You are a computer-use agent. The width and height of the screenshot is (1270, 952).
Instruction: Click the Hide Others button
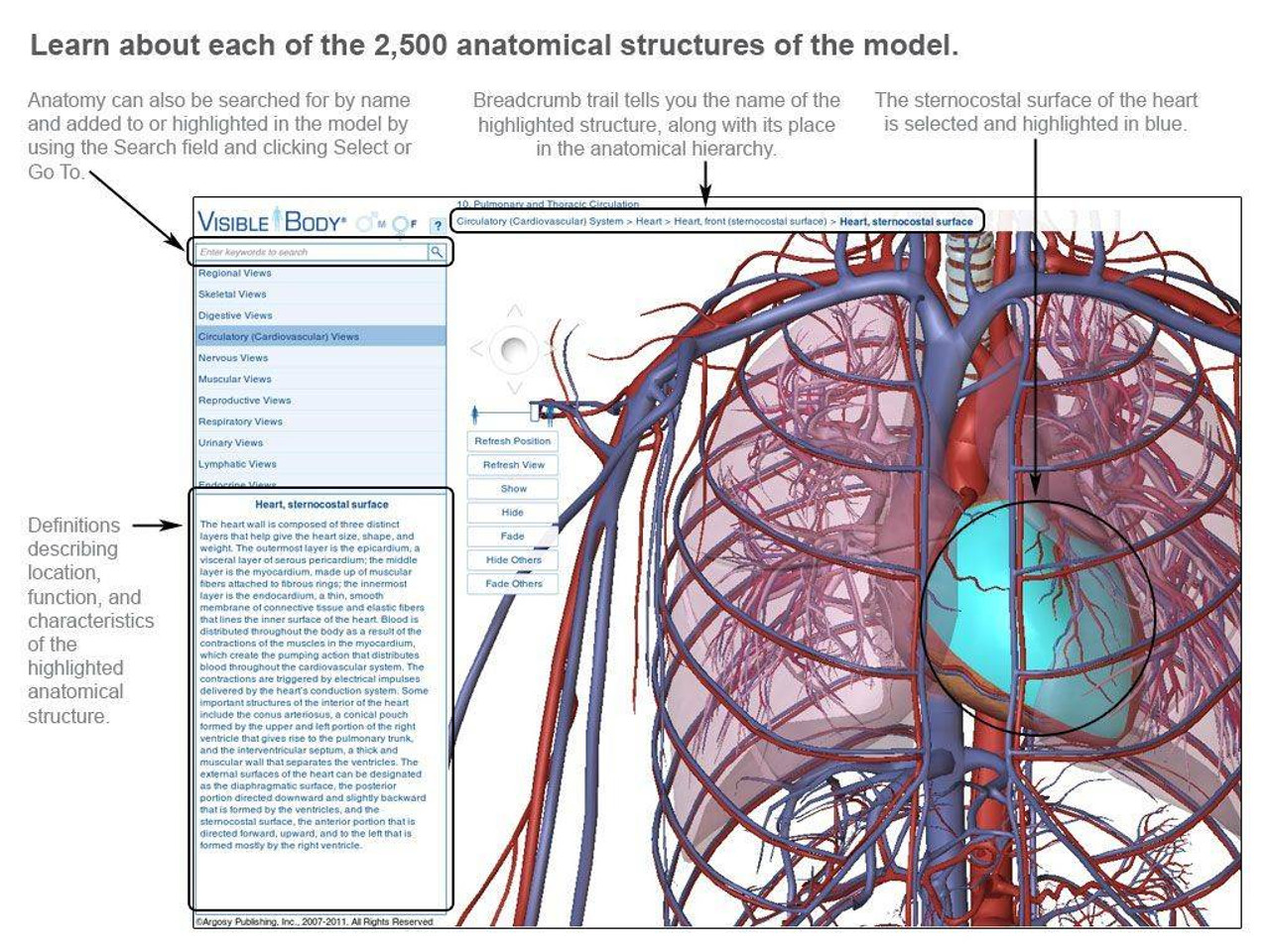click(512, 560)
